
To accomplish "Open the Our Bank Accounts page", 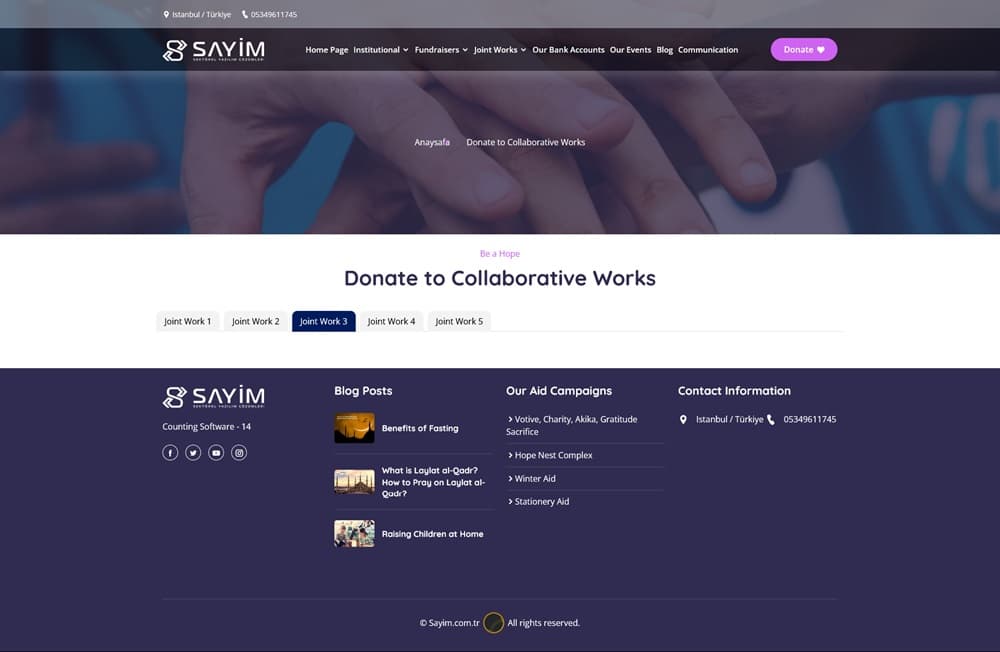I will tap(568, 50).
